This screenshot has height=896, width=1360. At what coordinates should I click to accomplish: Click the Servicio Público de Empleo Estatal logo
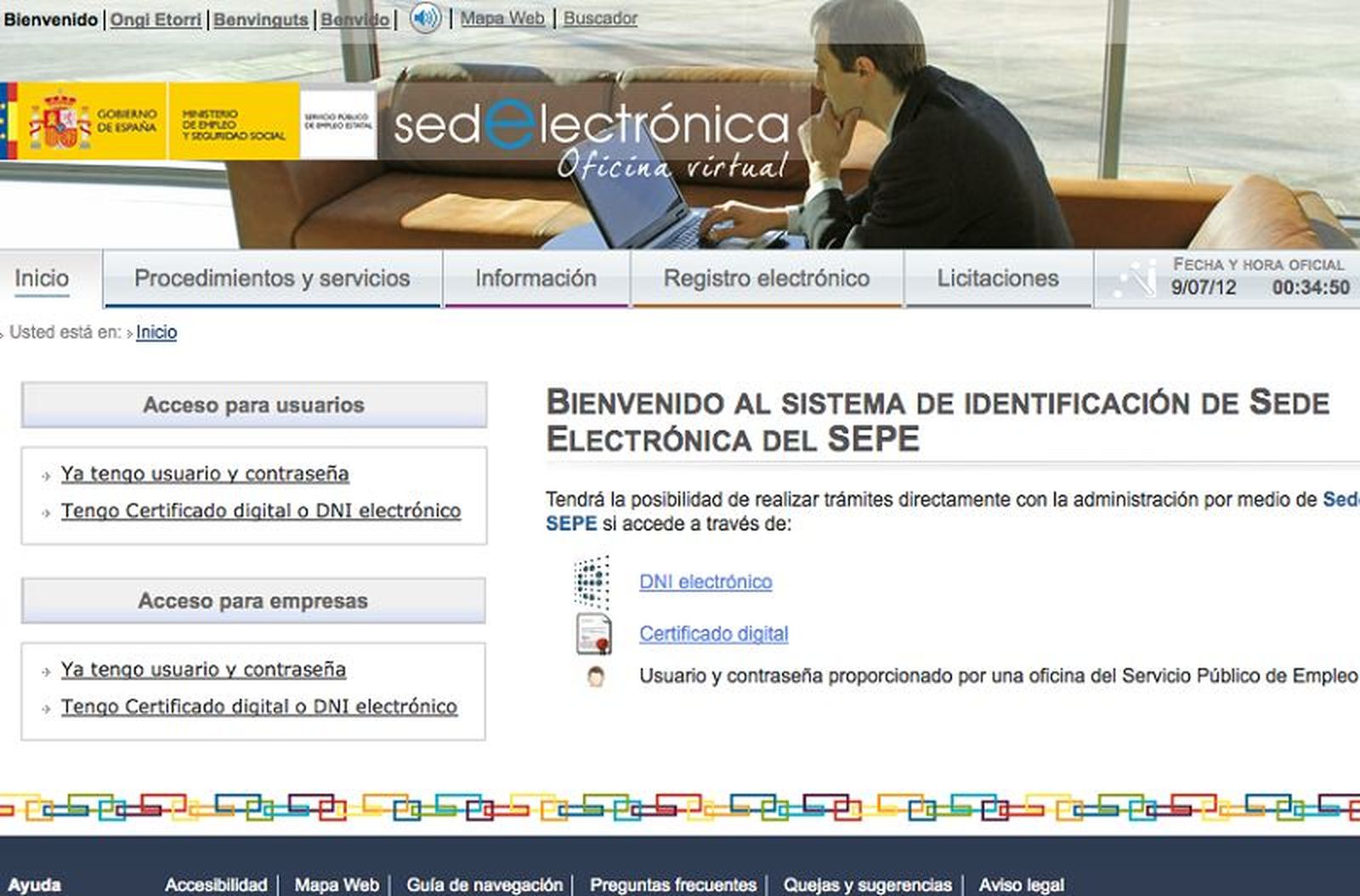[x=337, y=122]
